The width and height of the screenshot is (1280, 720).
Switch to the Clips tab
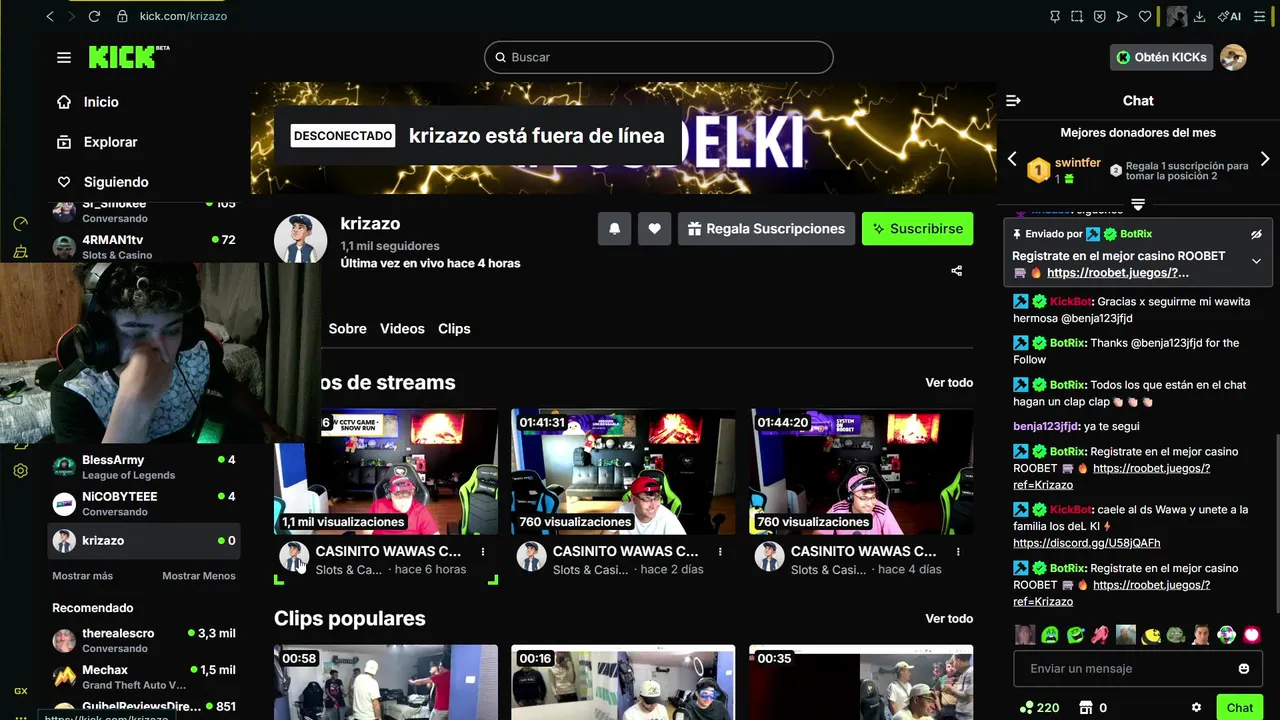point(454,328)
